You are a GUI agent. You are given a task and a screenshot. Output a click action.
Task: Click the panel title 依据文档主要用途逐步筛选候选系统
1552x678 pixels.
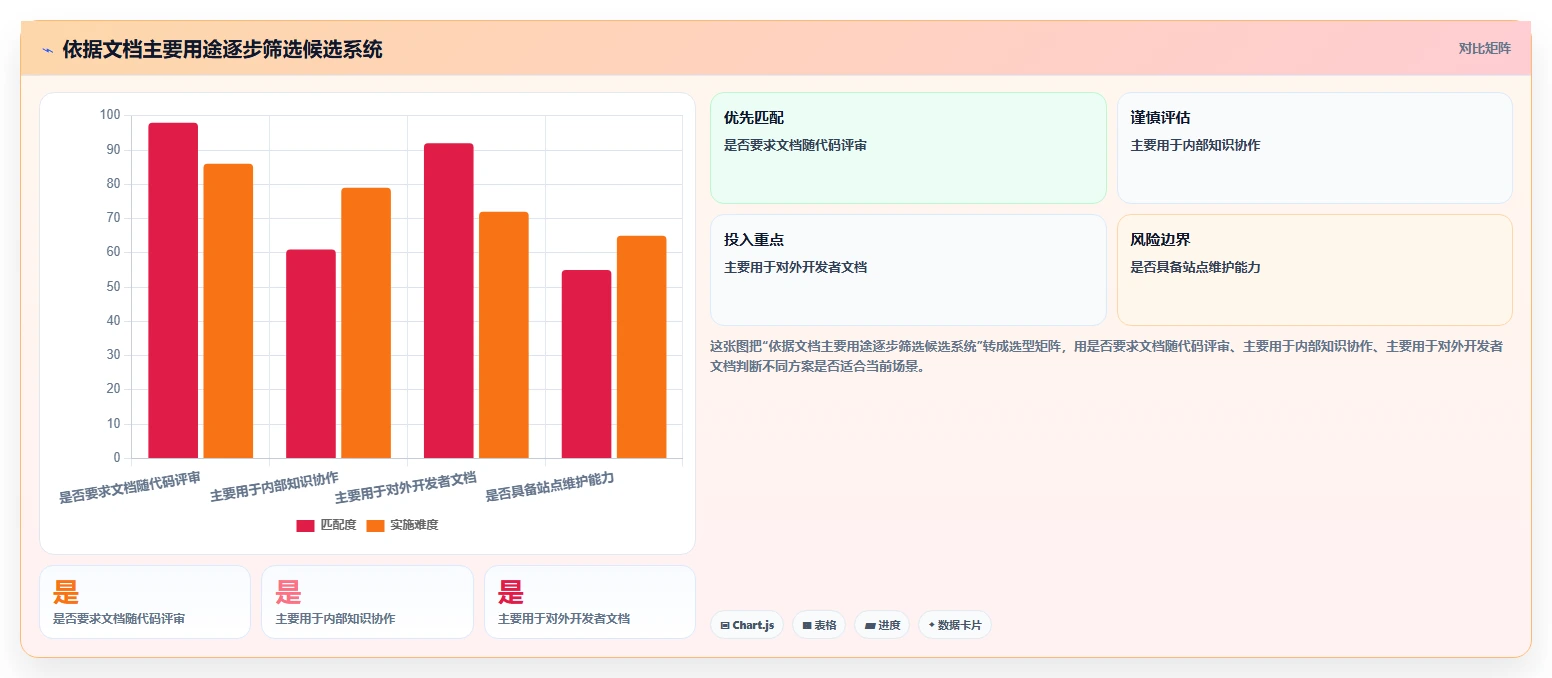point(222,49)
